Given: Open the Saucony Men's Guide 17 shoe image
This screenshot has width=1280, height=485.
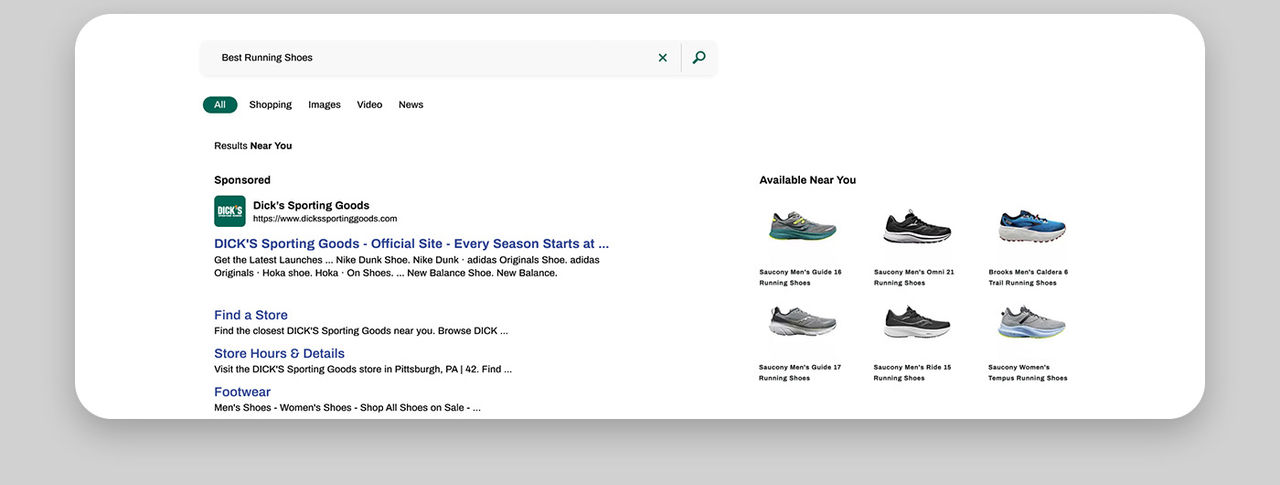Looking at the screenshot, I should tap(803, 322).
